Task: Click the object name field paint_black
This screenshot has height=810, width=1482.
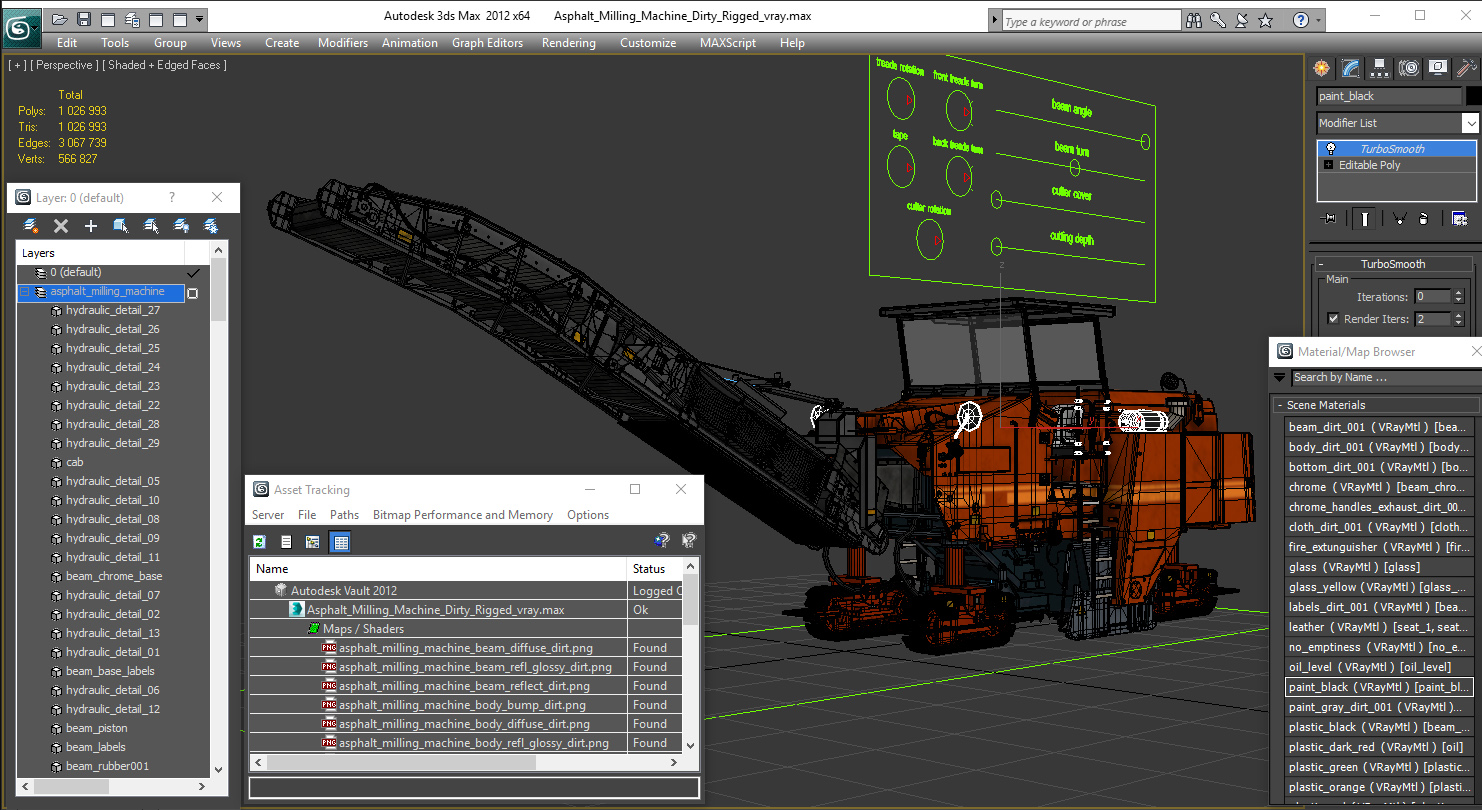Action: tap(1389, 96)
